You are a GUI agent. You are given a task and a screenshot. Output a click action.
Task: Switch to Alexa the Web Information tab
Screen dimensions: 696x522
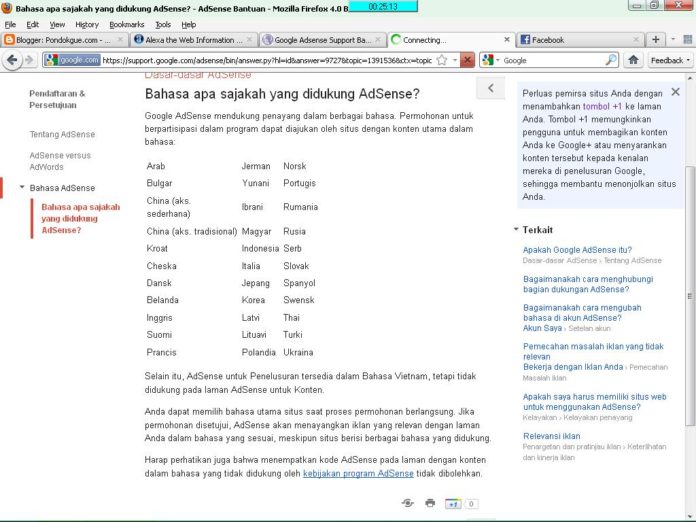[194, 40]
